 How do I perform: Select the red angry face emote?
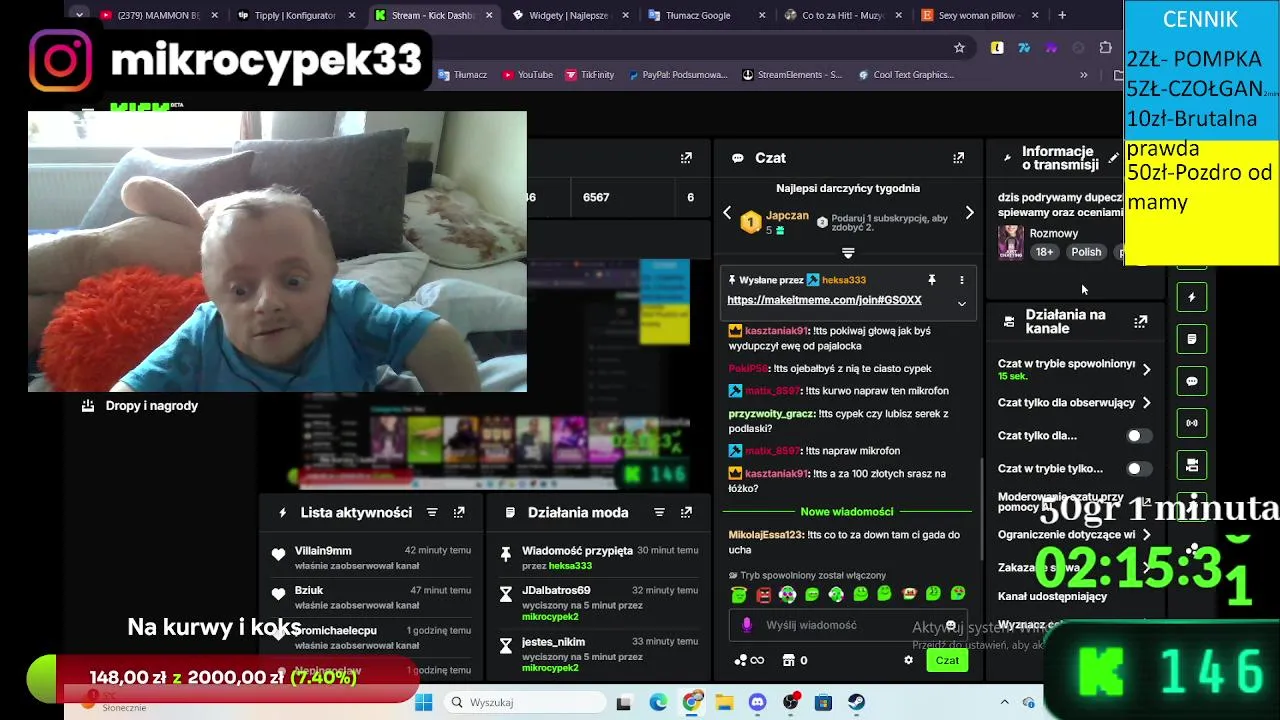pos(764,594)
